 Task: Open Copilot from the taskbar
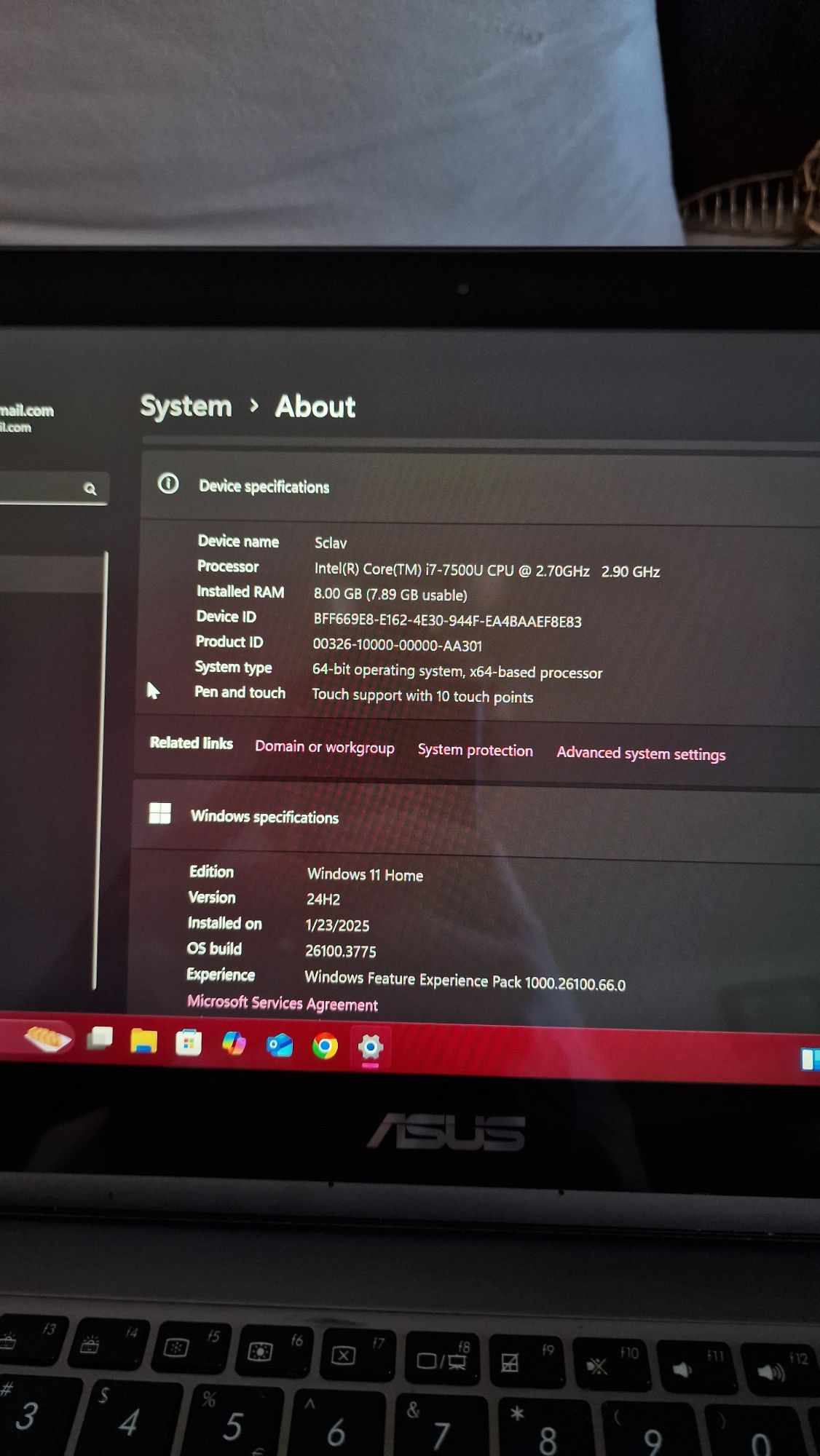pyautogui.click(x=234, y=1043)
